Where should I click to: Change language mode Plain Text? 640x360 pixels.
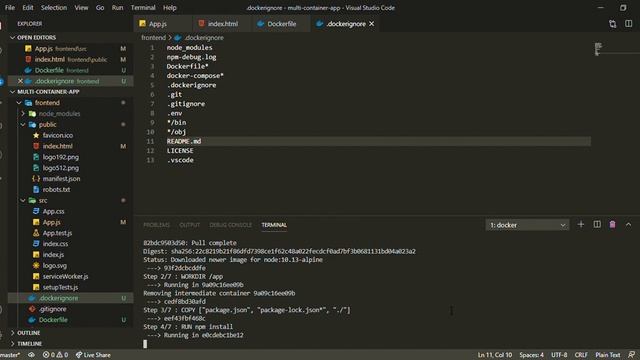(608, 355)
